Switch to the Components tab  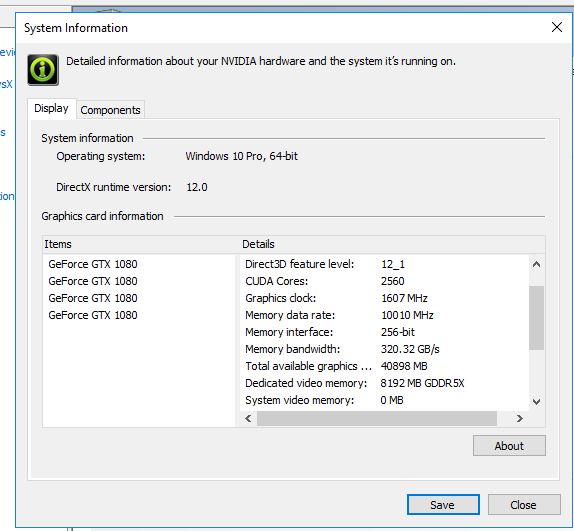(110, 110)
